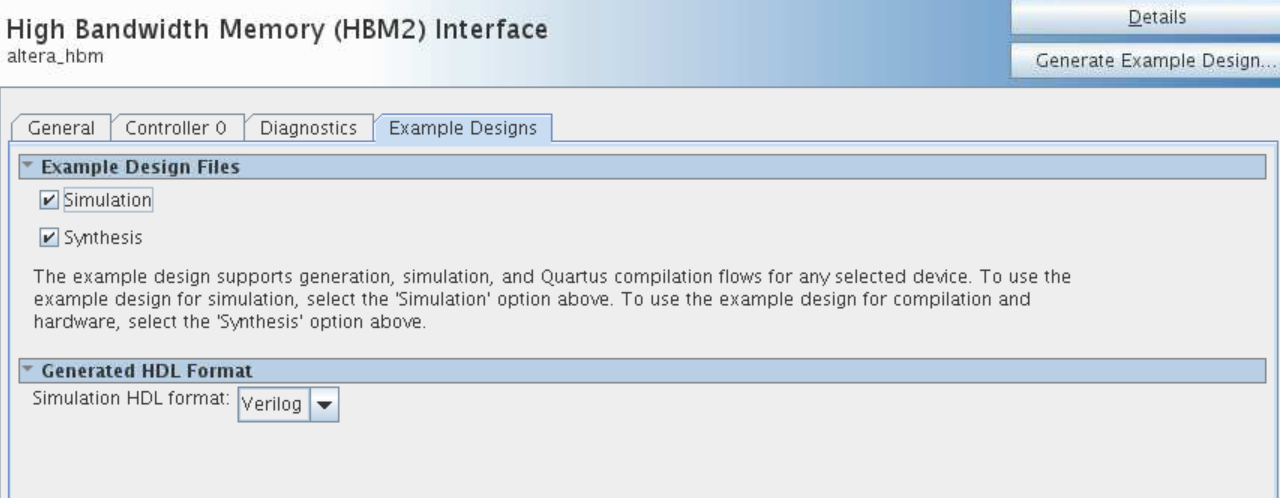
Task: Uncheck the Simulation checkbox
Action: pyautogui.click(x=48, y=201)
